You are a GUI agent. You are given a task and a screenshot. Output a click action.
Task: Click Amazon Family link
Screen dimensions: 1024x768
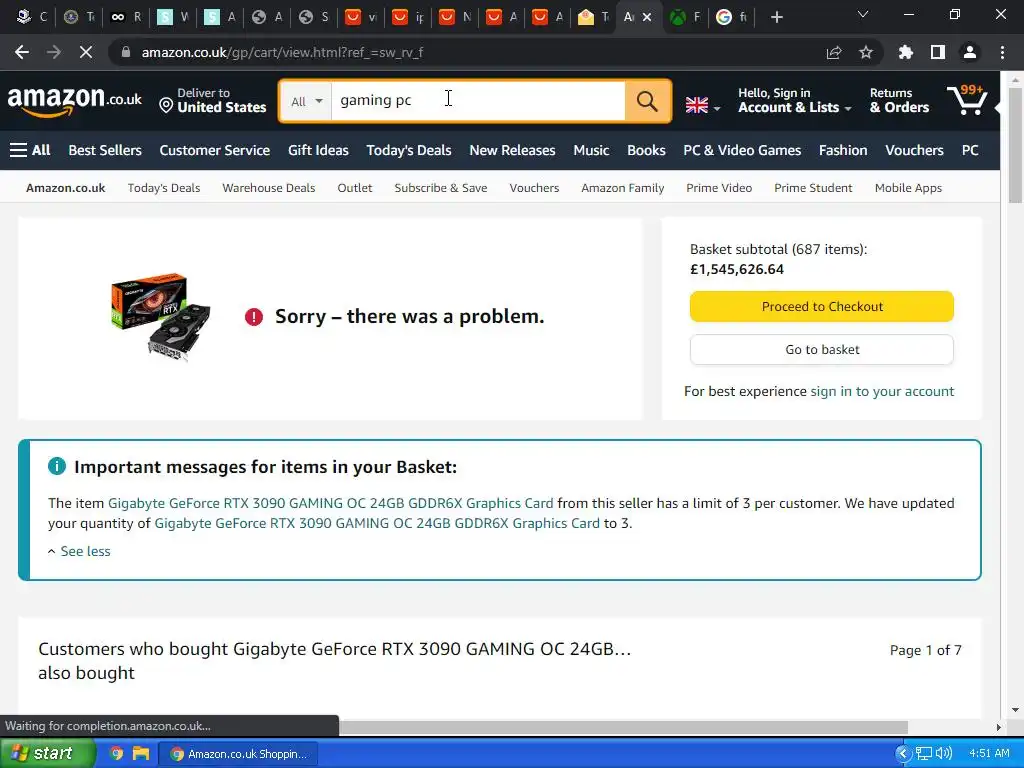[622, 188]
